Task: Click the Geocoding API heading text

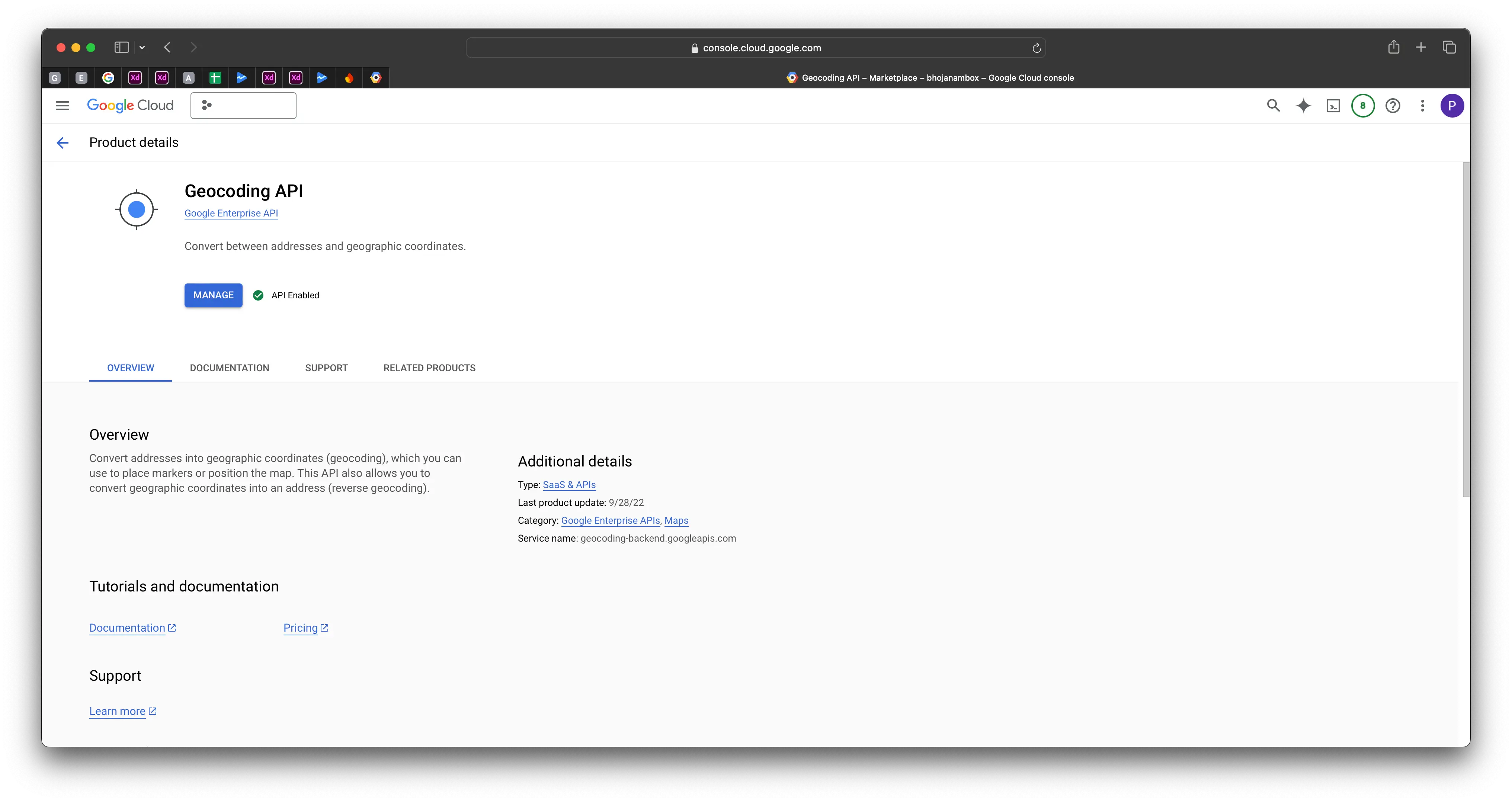Action: point(244,191)
